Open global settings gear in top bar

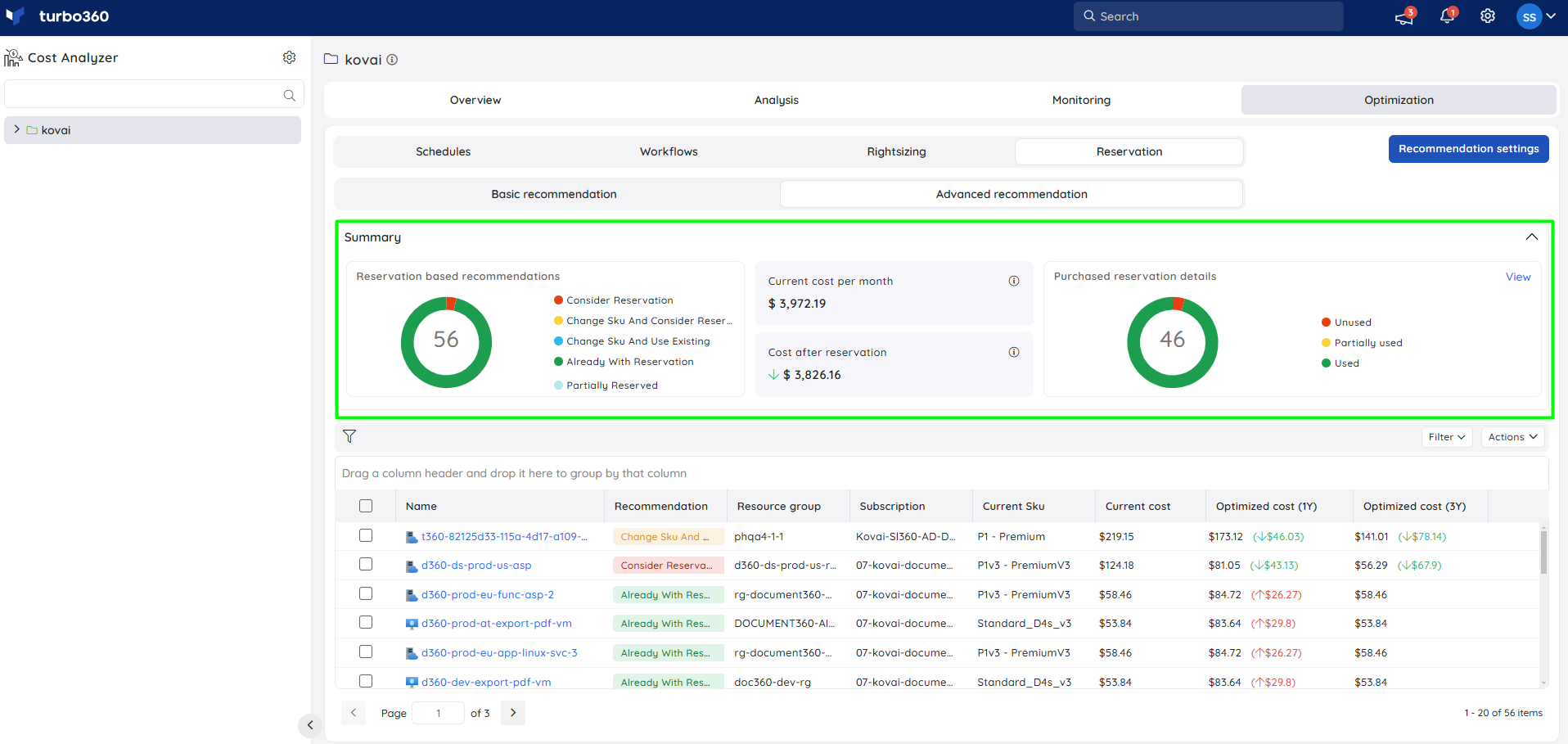pos(1488,16)
